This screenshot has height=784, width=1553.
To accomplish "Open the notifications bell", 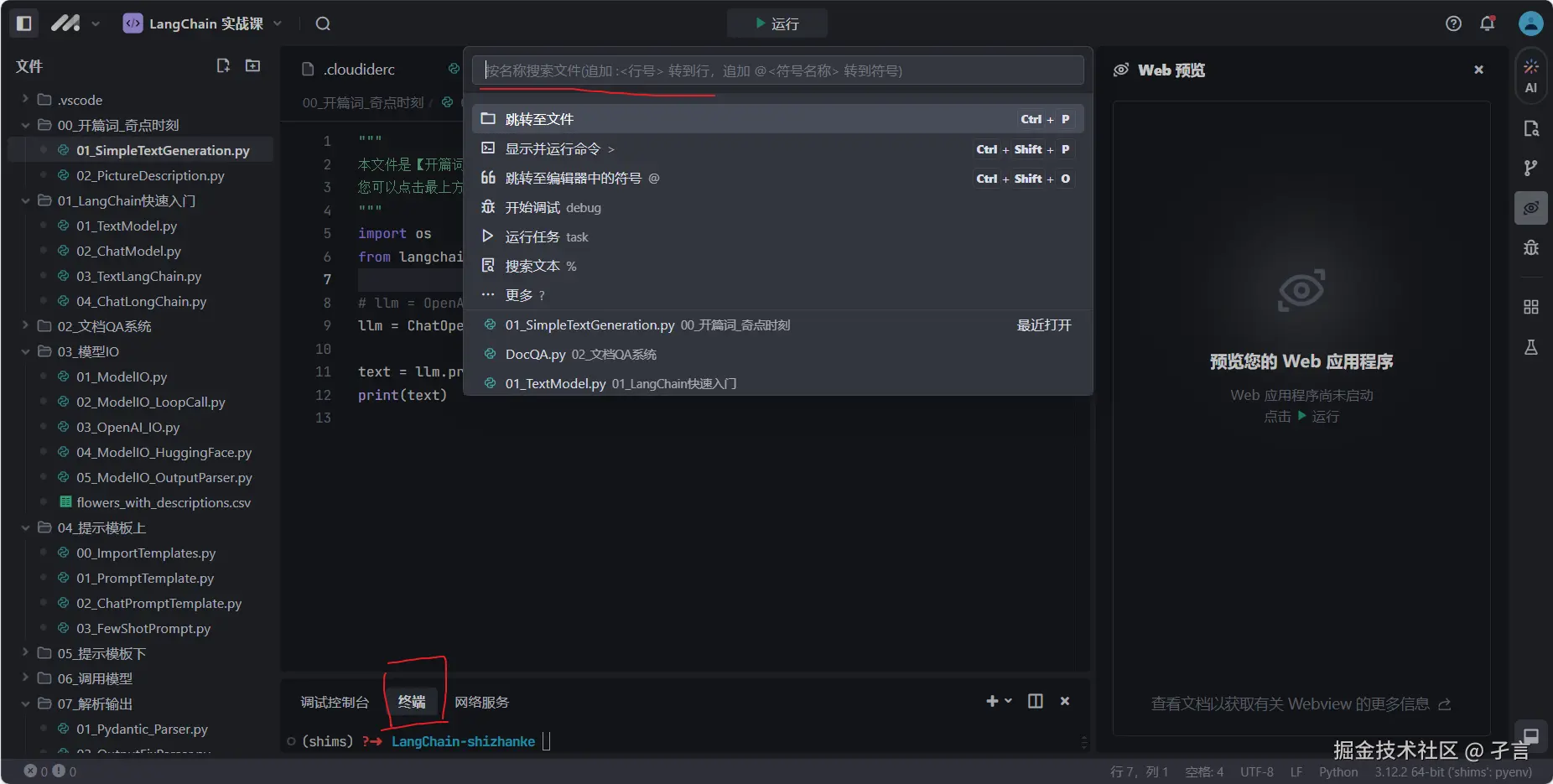I will 1487,23.
